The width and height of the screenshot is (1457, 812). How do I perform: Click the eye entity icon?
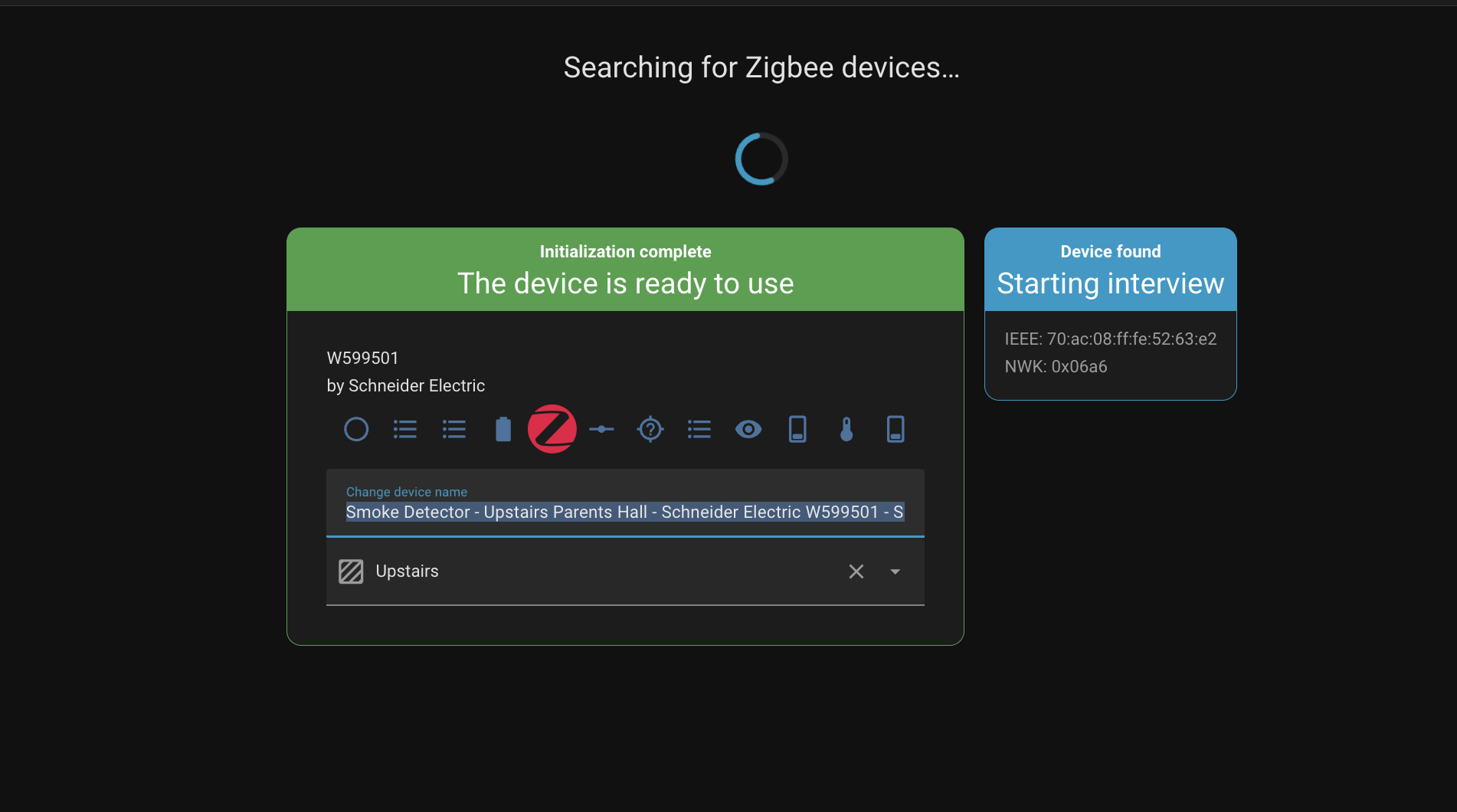(748, 429)
